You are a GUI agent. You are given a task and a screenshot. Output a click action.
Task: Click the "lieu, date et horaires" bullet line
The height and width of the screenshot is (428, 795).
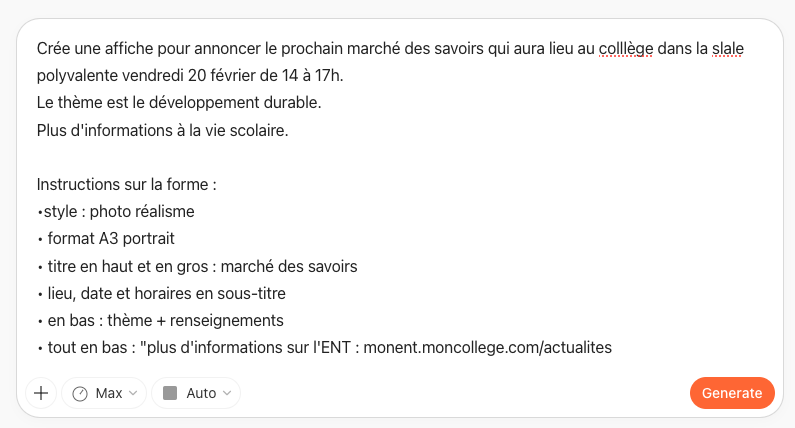(165, 293)
